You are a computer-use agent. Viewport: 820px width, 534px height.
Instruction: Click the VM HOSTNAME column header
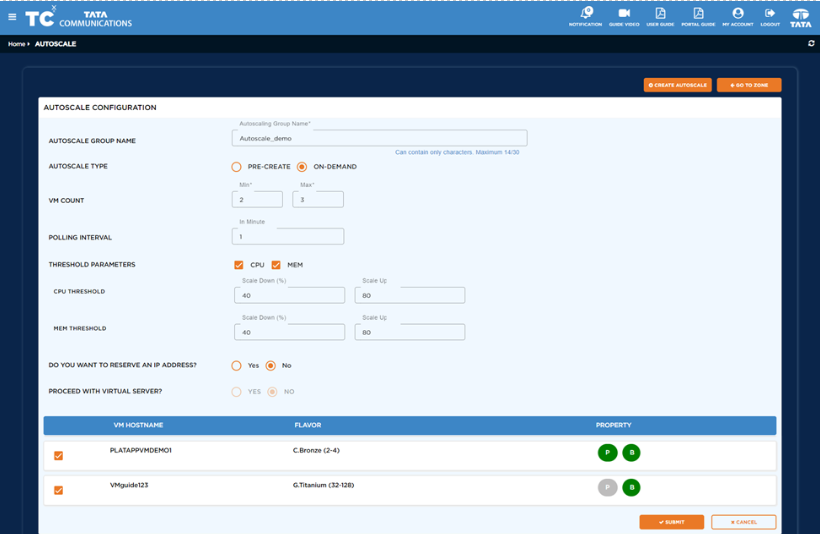coord(139,425)
